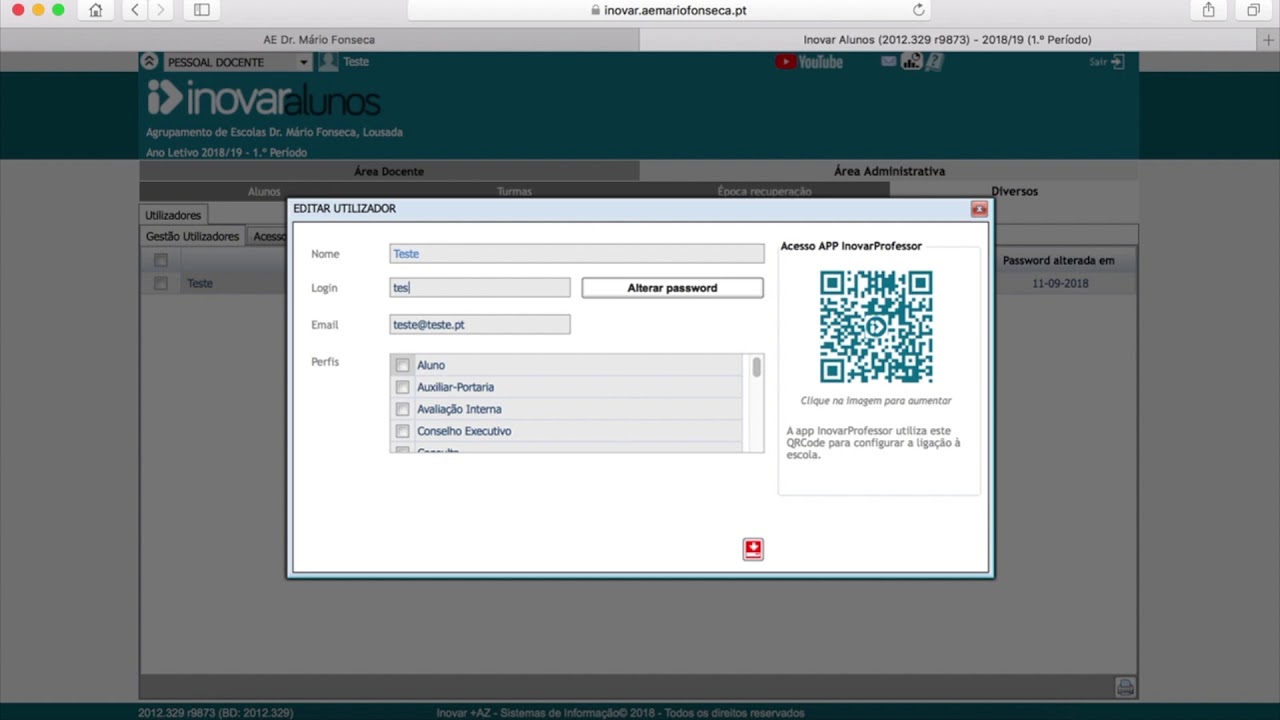Click the envelope mail icon in header

coord(888,62)
